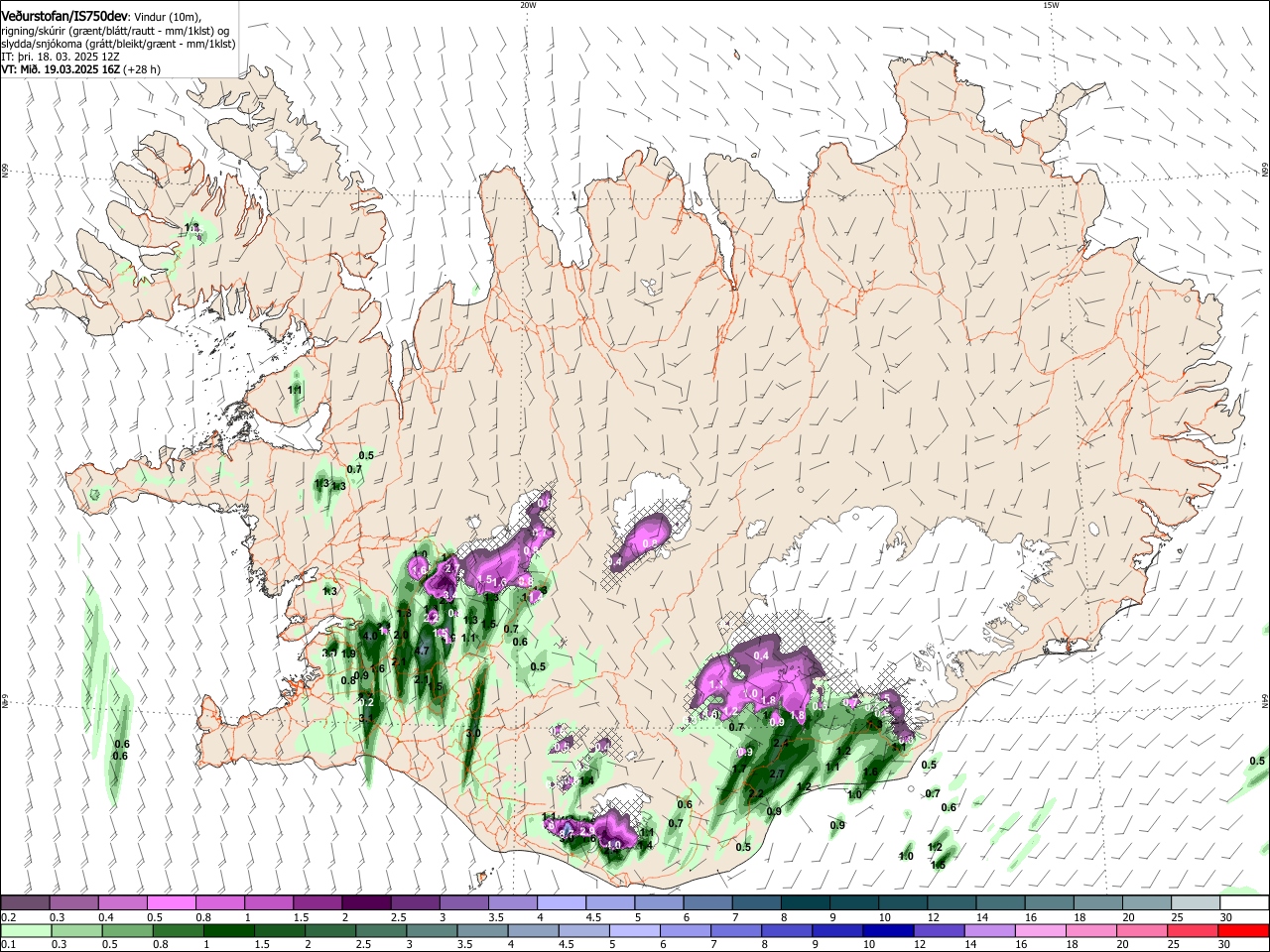Click the '2.7' precipitation value in the southeast
The height and width of the screenshot is (952, 1270).
(777, 773)
